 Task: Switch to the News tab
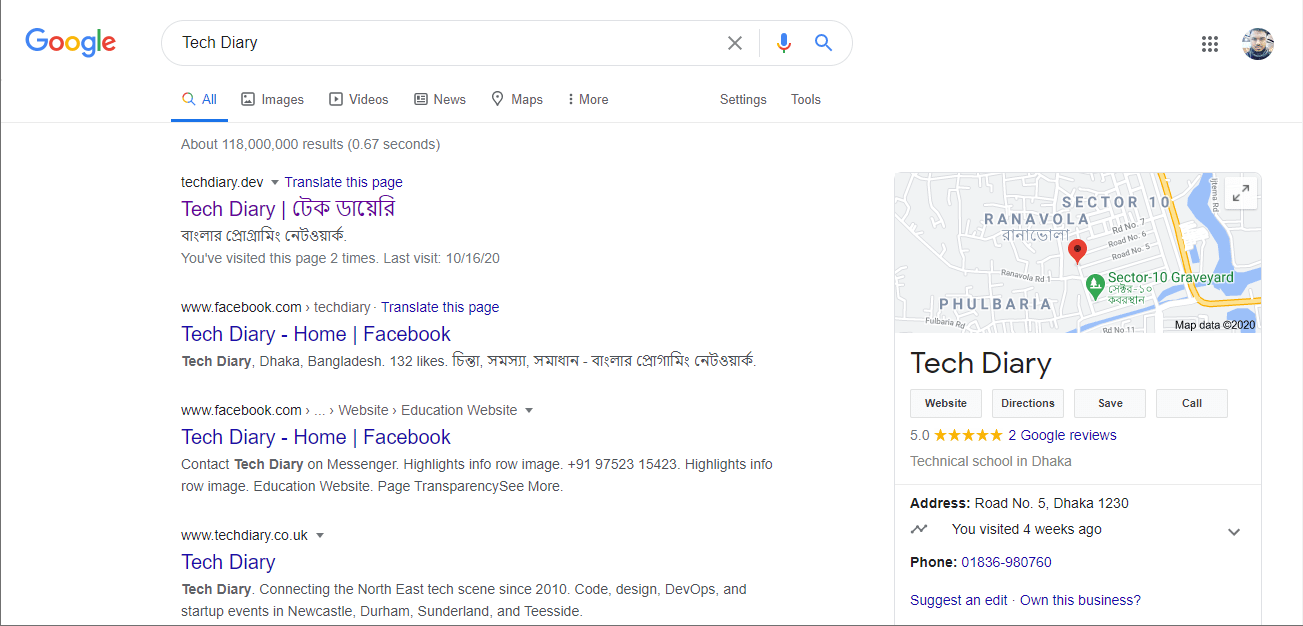pos(440,99)
